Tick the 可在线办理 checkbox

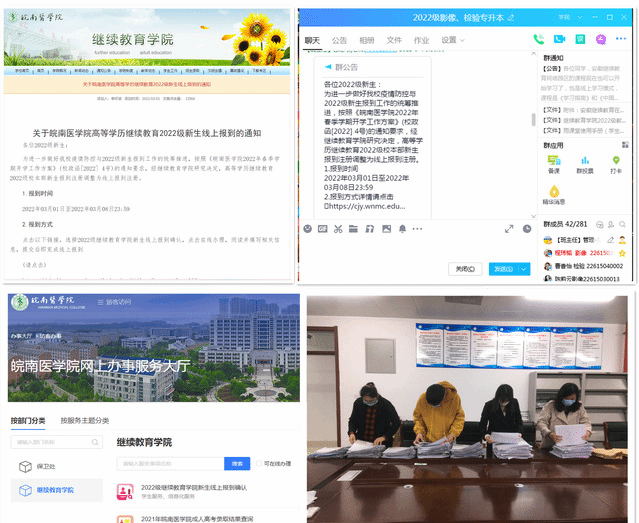click(260, 464)
